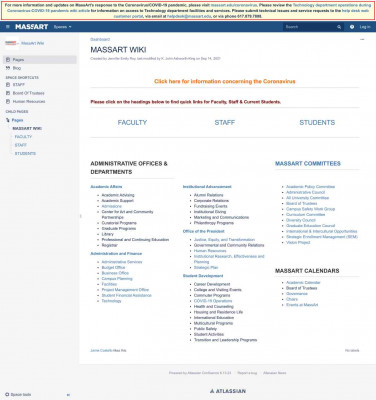The height and width of the screenshot is (400, 376).
Task: Open Events at MassArt calendar link
Action: click(302, 305)
